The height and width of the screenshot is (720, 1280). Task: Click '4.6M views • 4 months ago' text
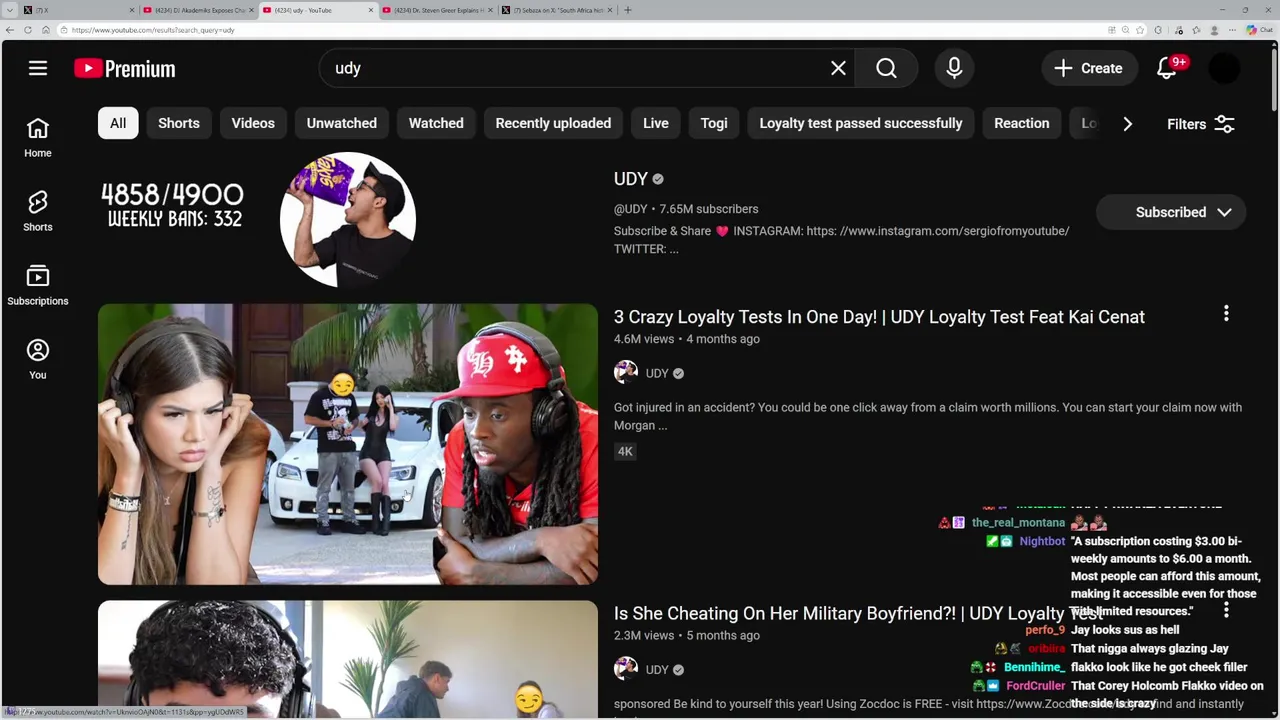point(687,339)
